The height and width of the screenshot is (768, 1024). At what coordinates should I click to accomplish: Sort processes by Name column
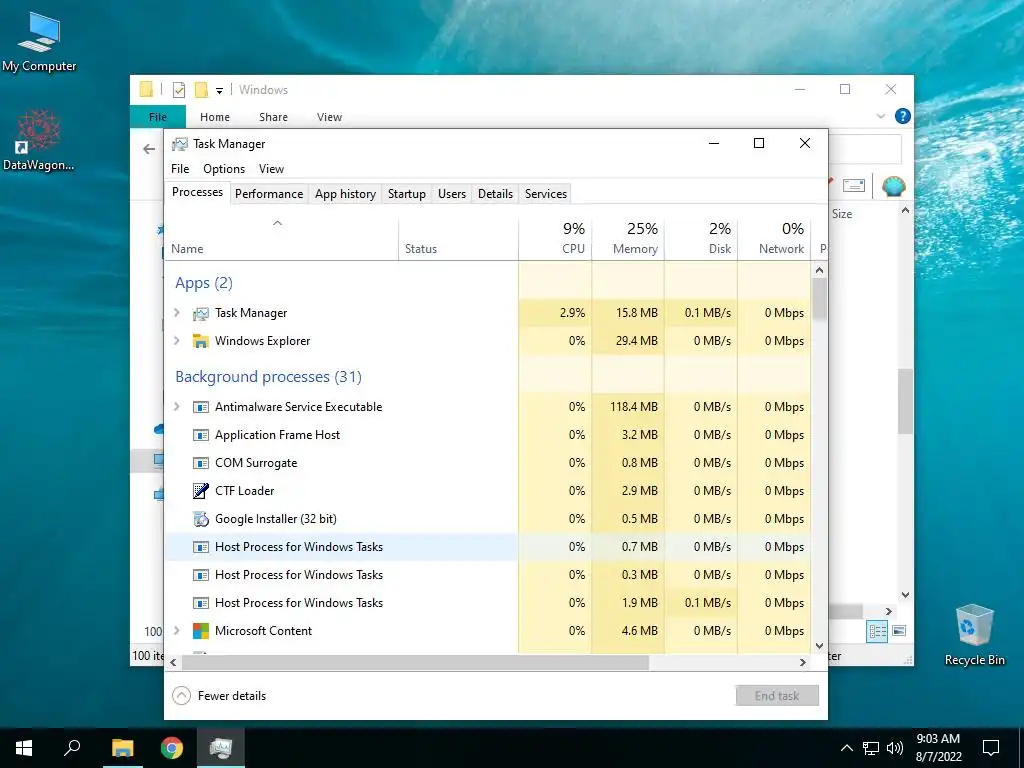(281, 239)
